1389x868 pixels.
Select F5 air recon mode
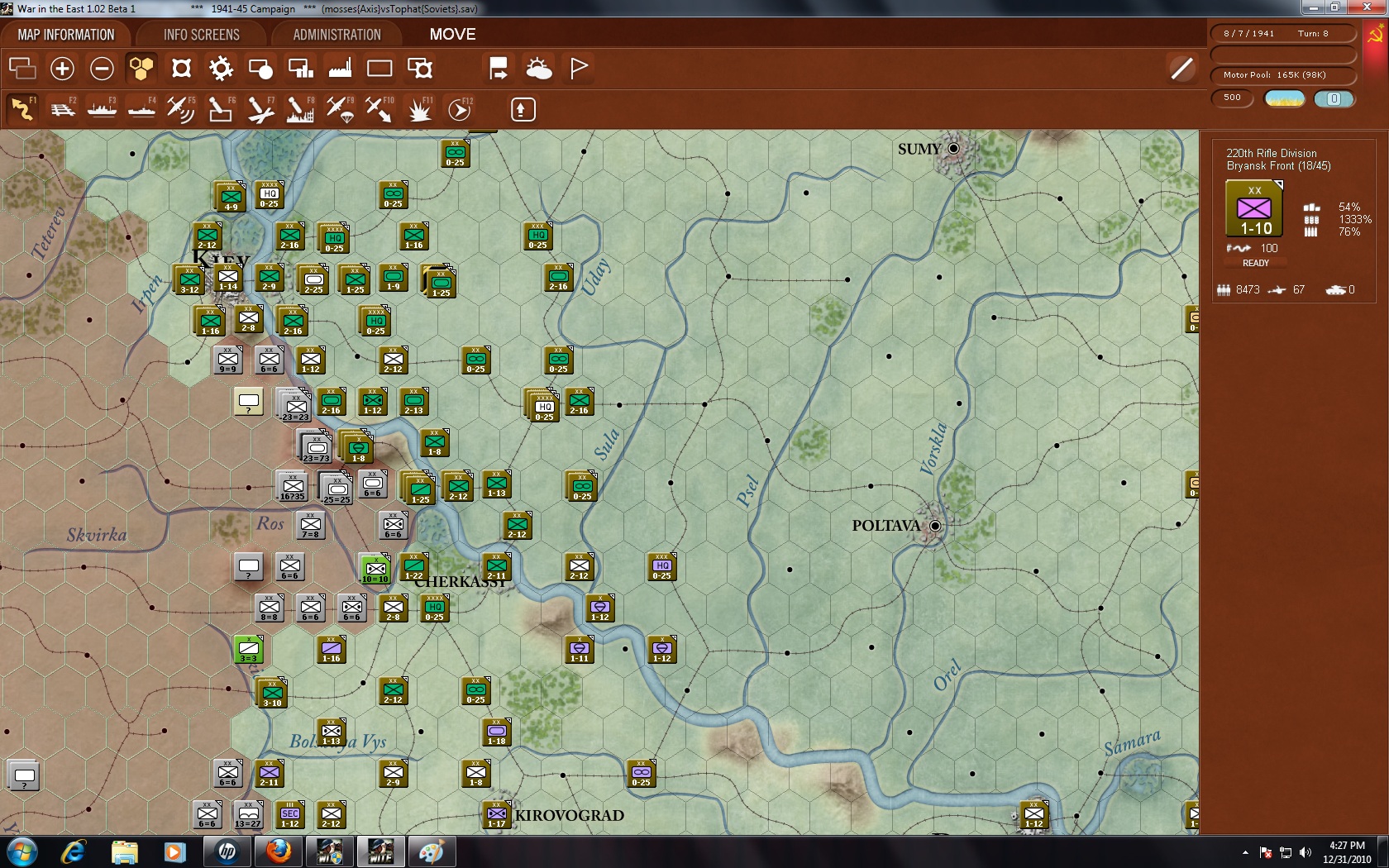(x=180, y=109)
